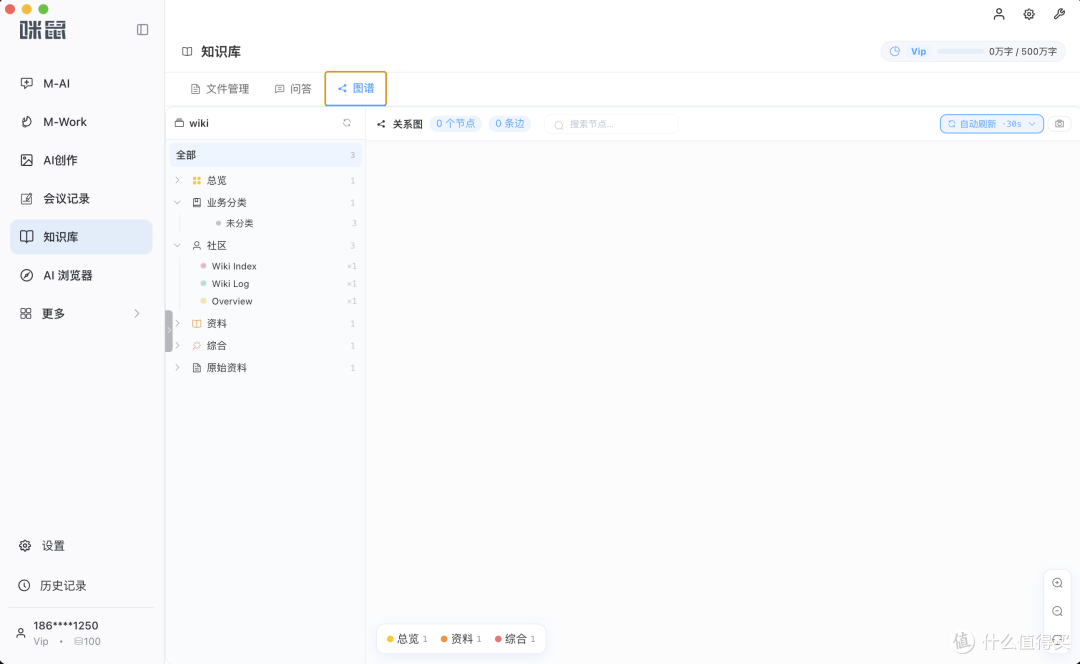The width and height of the screenshot is (1080, 664).
Task: Click the Vip quota clock icon
Action: (895, 51)
